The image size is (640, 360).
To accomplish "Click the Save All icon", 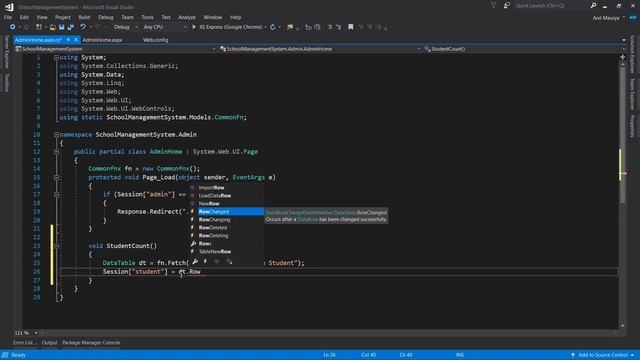I will pyautogui.click(x=71, y=27).
